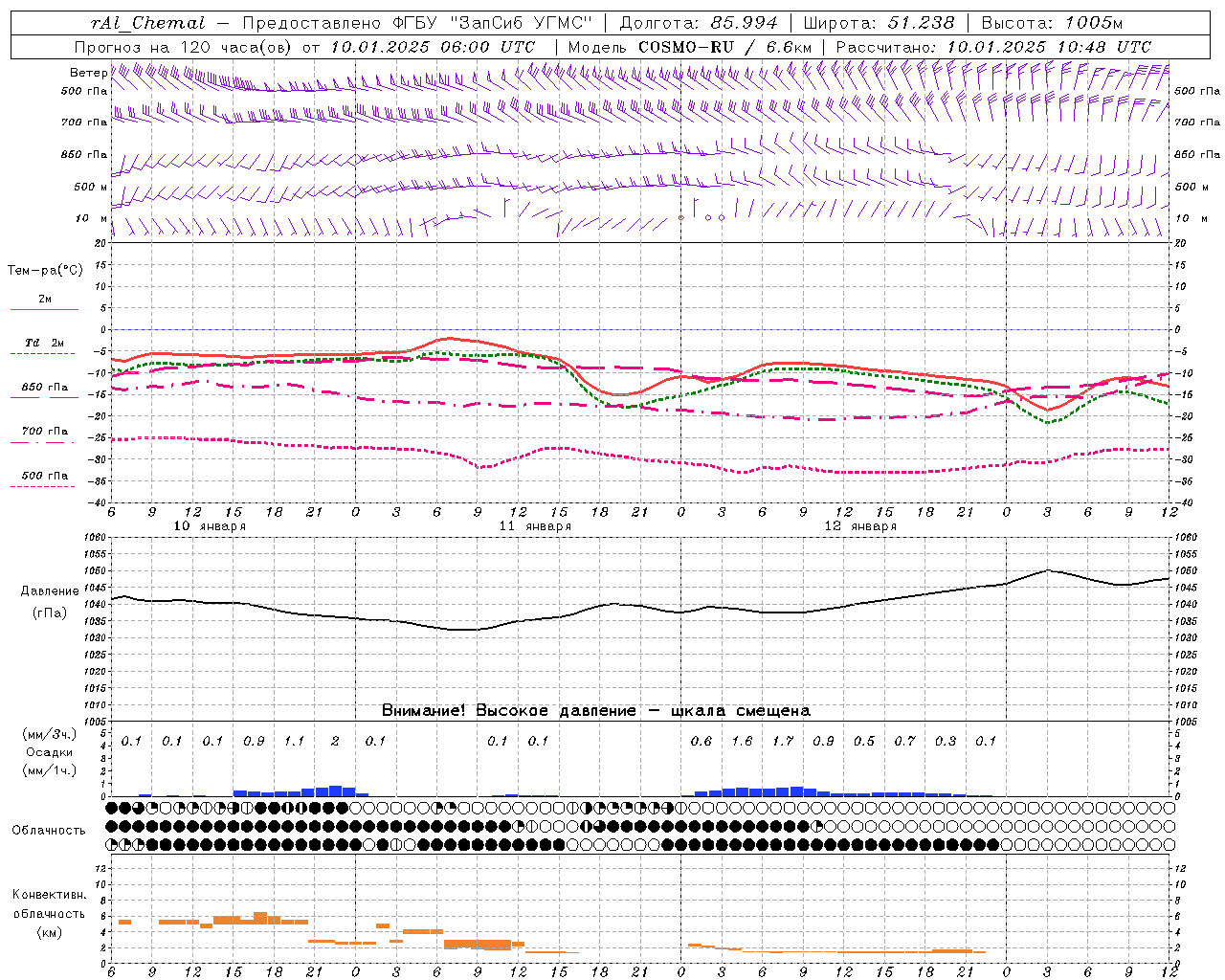Click the (гПа) unit label under Давление
Image resolution: width=1225 pixels, height=980 pixels.
click(x=50, y=612)
